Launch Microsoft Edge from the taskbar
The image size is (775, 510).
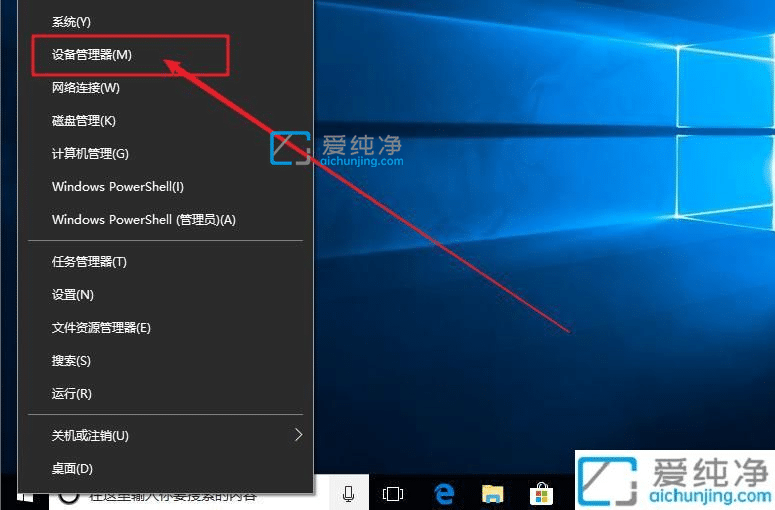tap(444, 493)
